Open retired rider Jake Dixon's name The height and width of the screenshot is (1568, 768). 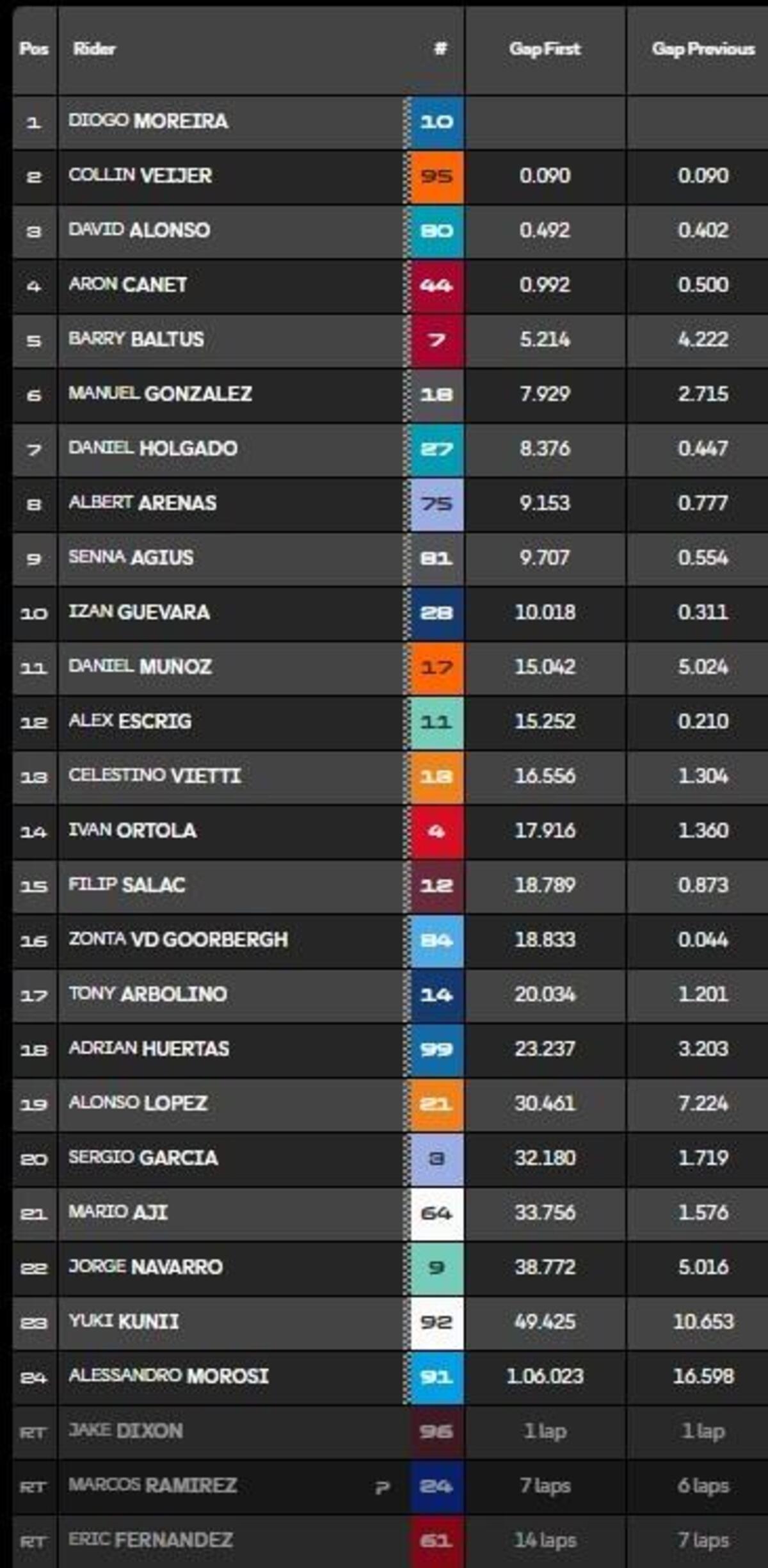pyautogui.click(x=125, y=1431)
